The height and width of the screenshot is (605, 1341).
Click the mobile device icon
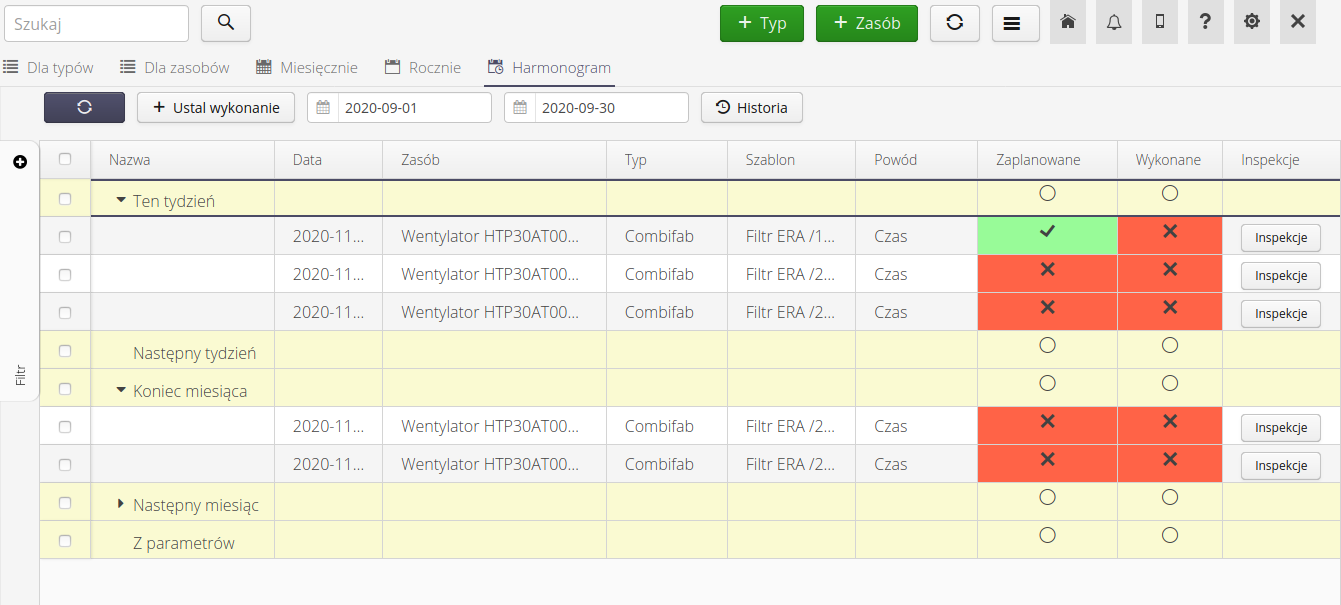(1159, 22)
